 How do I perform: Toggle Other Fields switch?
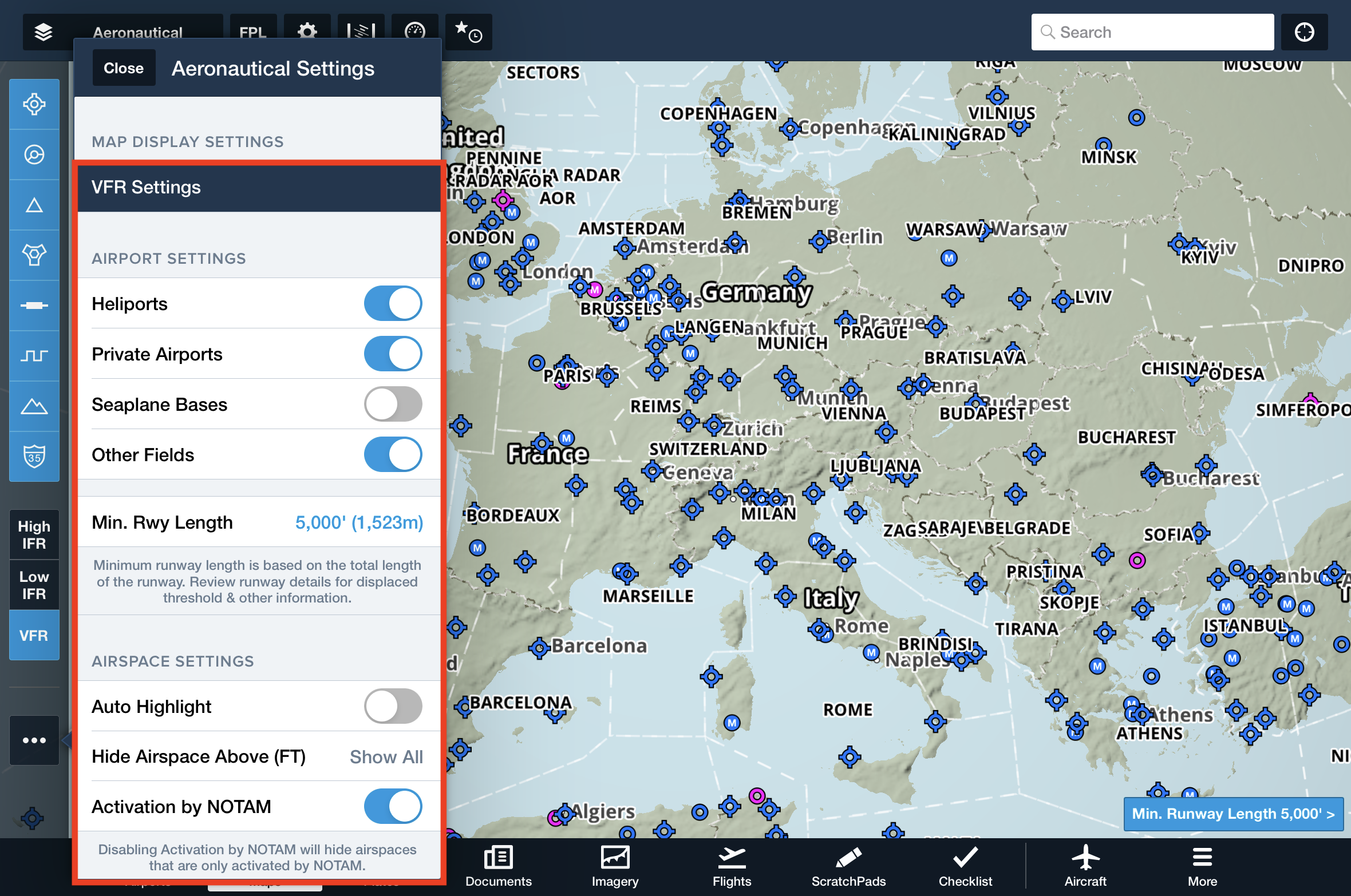393,454
